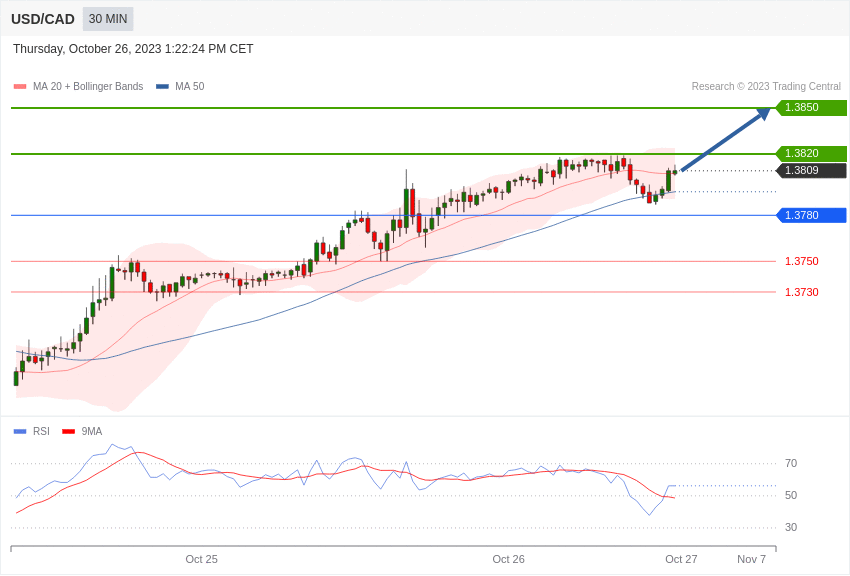The height and width of the screenshot is (576, 850).
Task: Click the Research 2023 Trading Central credit
Action: (x=766, y=86)
